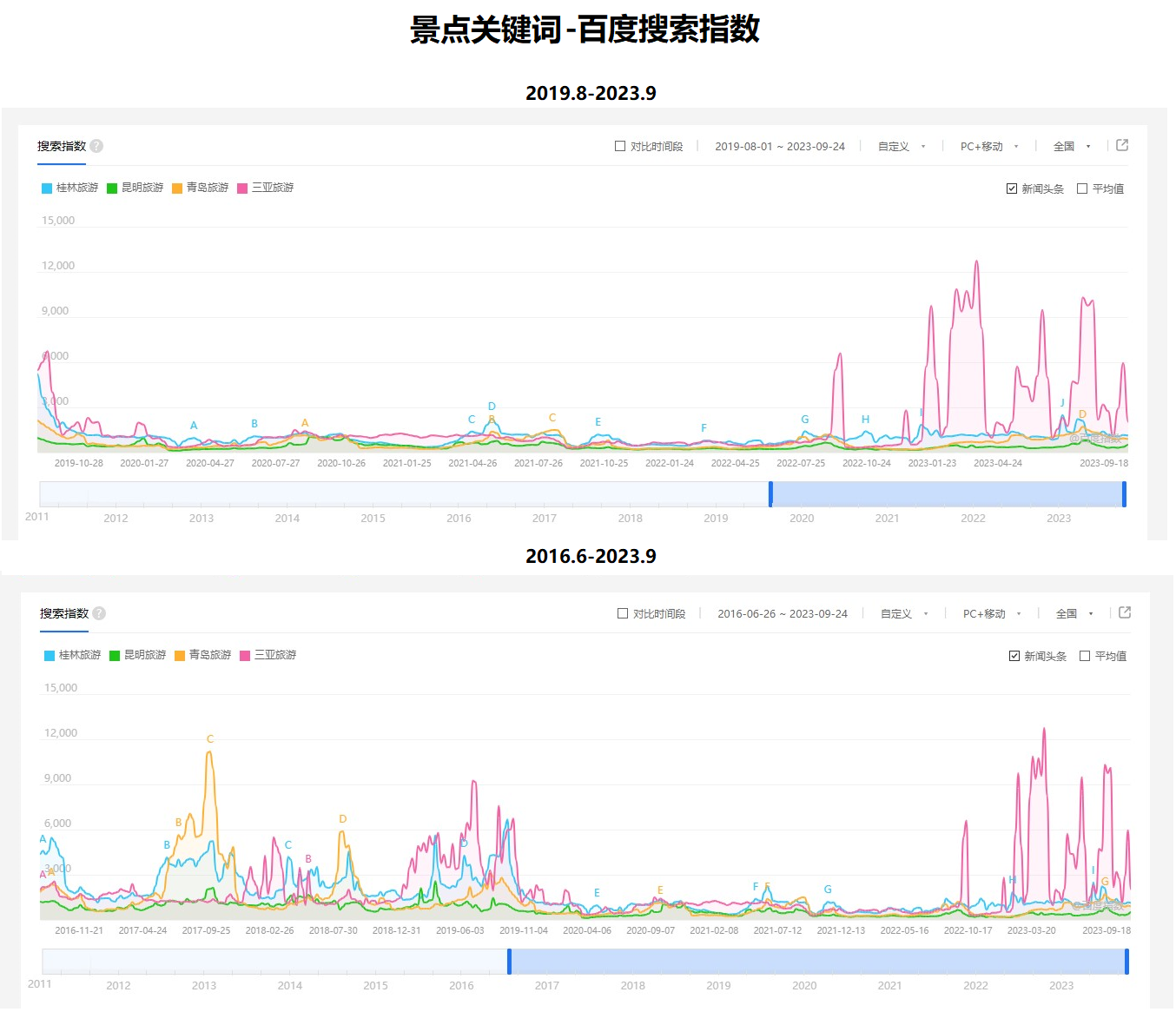Click right handle of lower timeline slider
1176x1012 pixels.
click(x=1126, y=961)
